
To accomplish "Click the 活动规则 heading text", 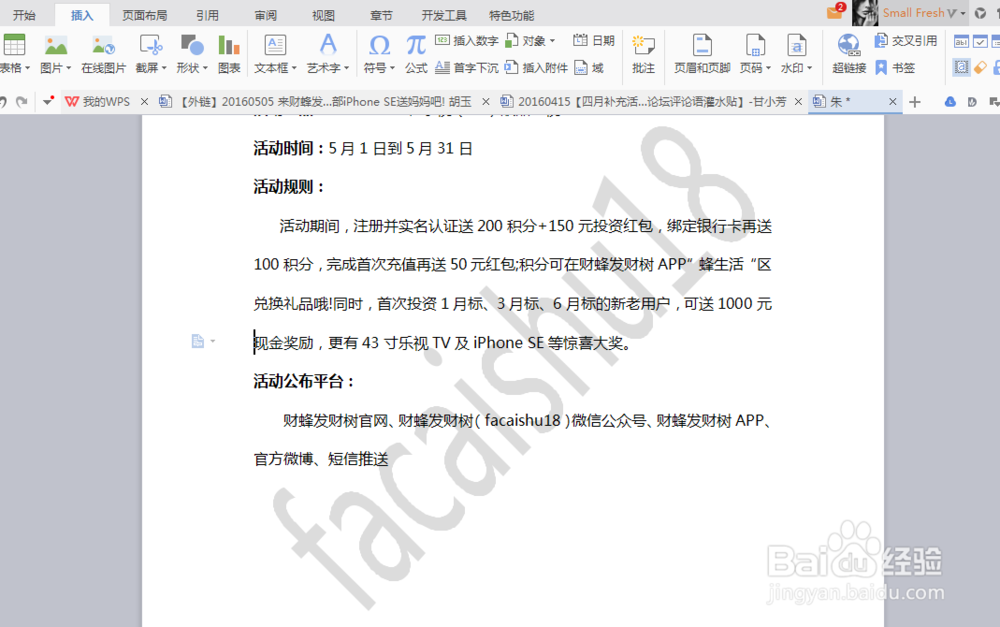I will click(x=289, y=187).
